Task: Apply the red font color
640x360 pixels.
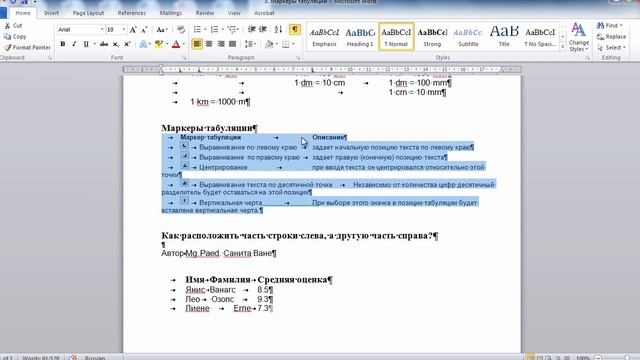Action: 176,44
